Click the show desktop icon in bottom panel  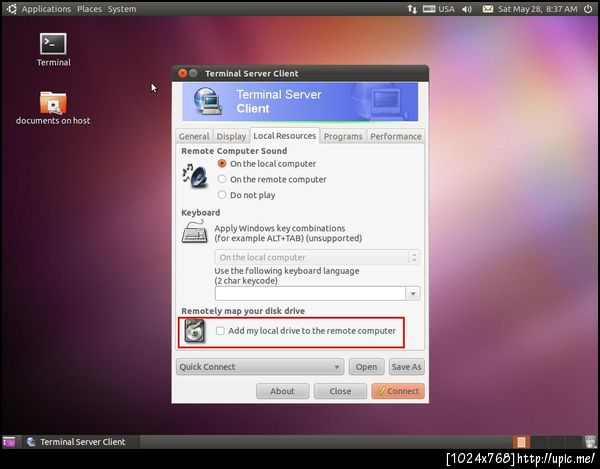pyautogui.click(x=9, y=442)
